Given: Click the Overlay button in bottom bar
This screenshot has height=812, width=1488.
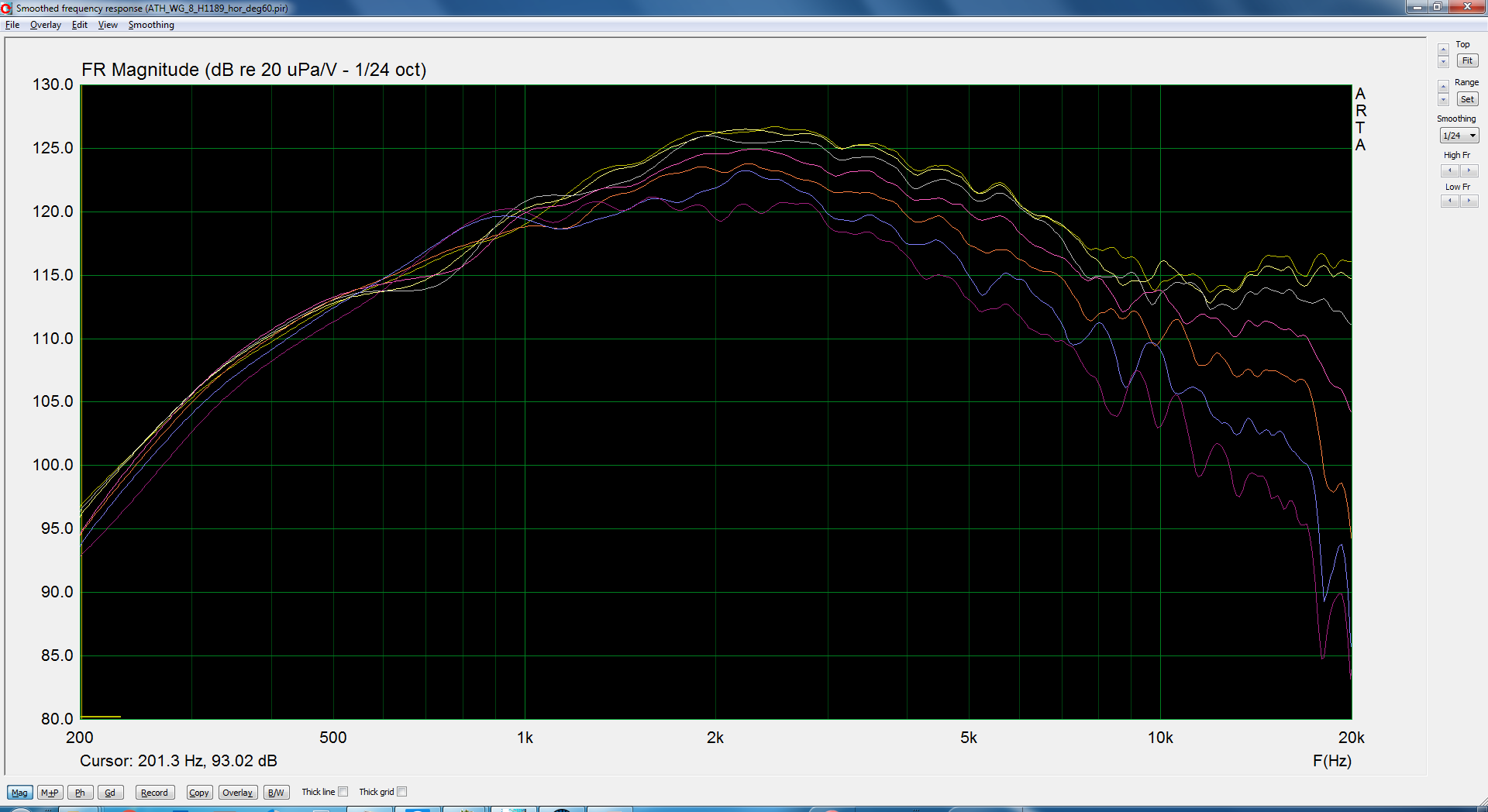Looking at the screenshot, I should point(238,793).
